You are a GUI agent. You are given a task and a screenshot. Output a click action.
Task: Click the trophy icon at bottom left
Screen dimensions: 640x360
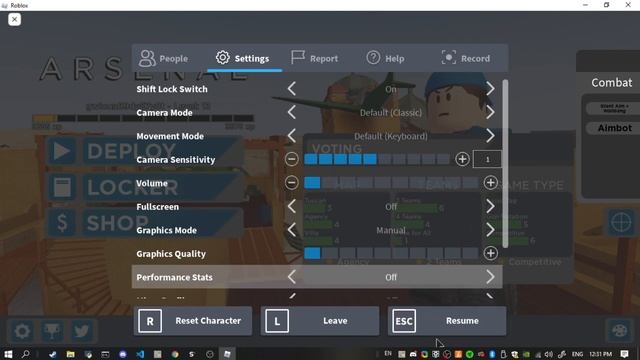pos(52,331)
